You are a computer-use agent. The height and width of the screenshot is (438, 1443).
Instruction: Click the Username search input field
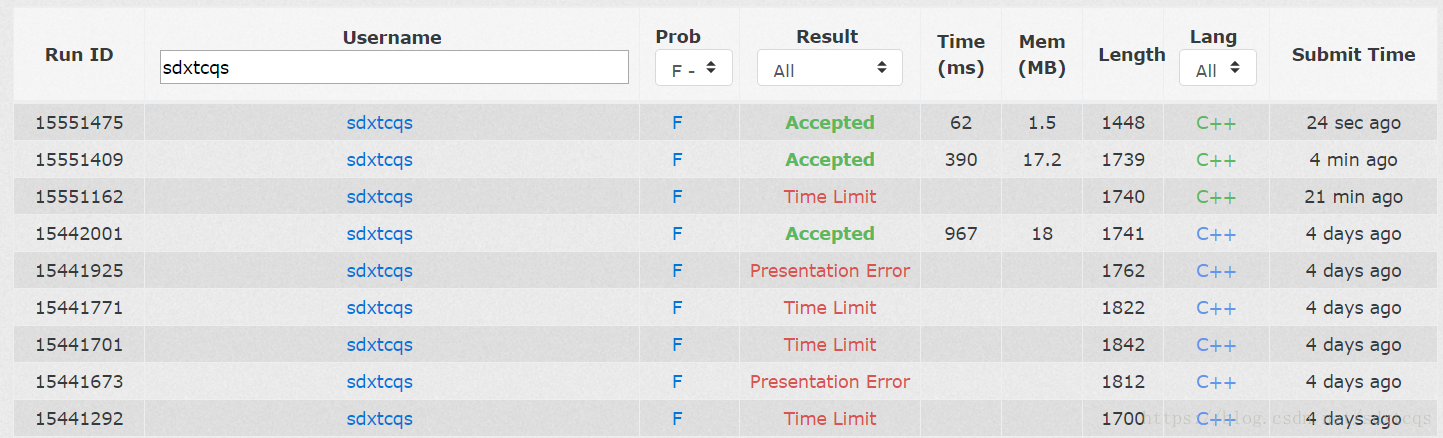[394, 68]
